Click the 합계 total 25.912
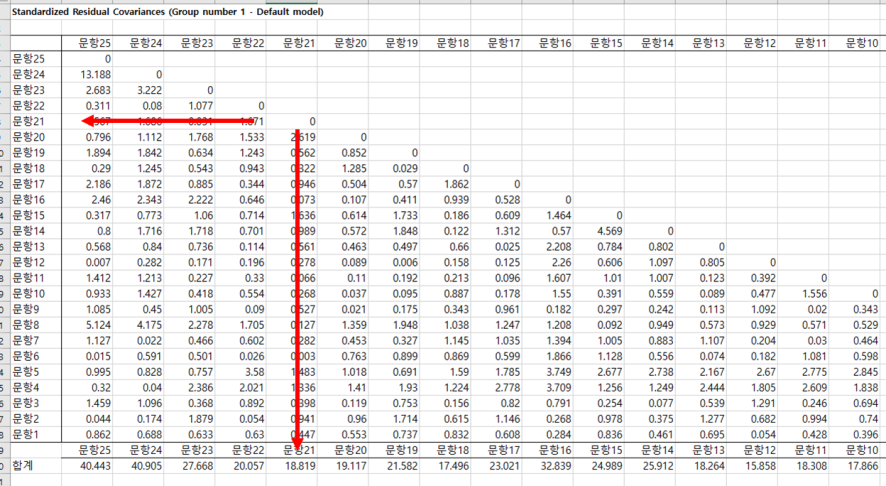Screen dimensions: 886x486 pos(658,466)
